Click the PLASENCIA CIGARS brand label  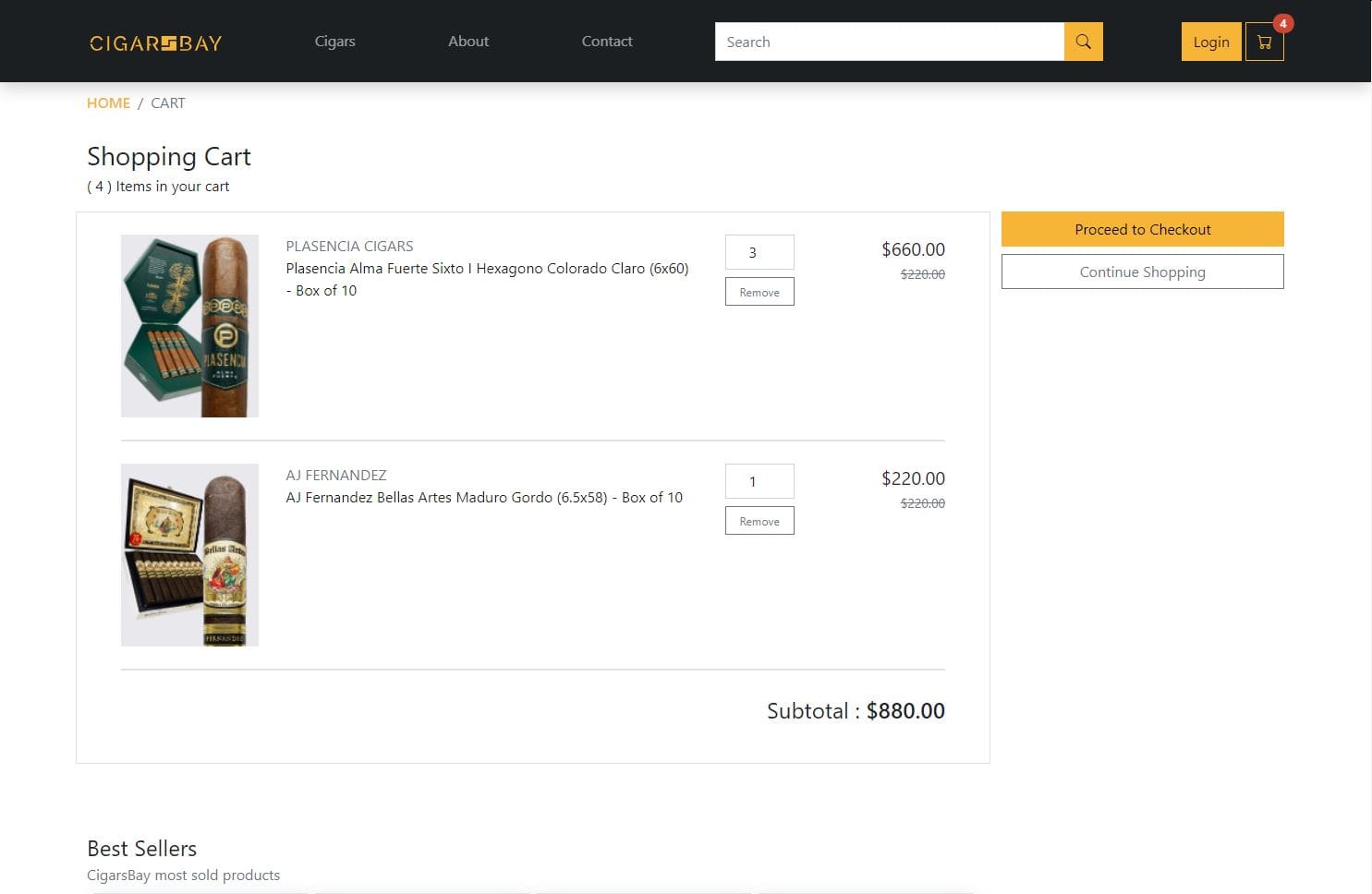tap(349, 246)
